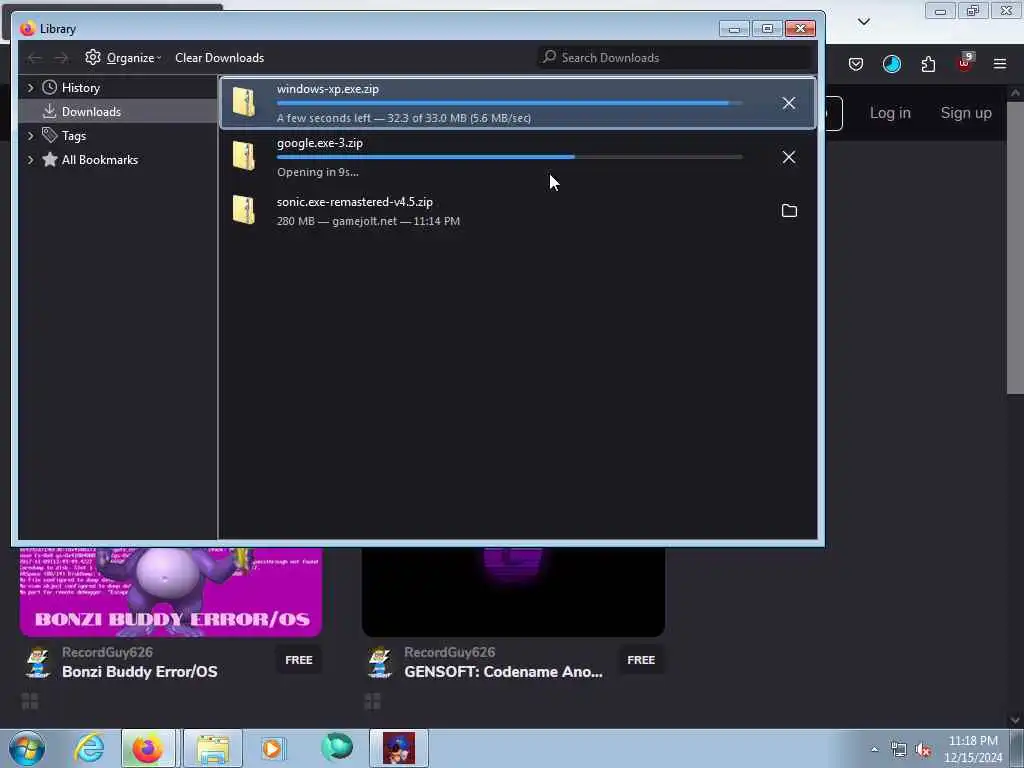Click the RecordGuy626 avatar on Bonzi Buddy card
The height and width of the screenshot is (768, 1024).
37,662
